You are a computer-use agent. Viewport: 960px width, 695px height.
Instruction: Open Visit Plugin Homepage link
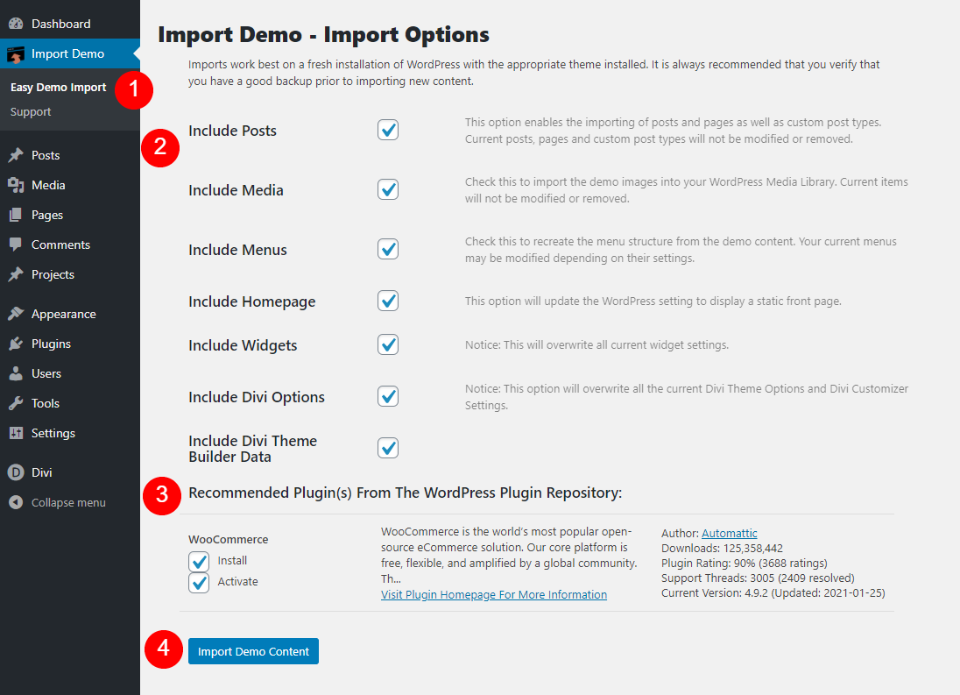[x=494, y=595]
